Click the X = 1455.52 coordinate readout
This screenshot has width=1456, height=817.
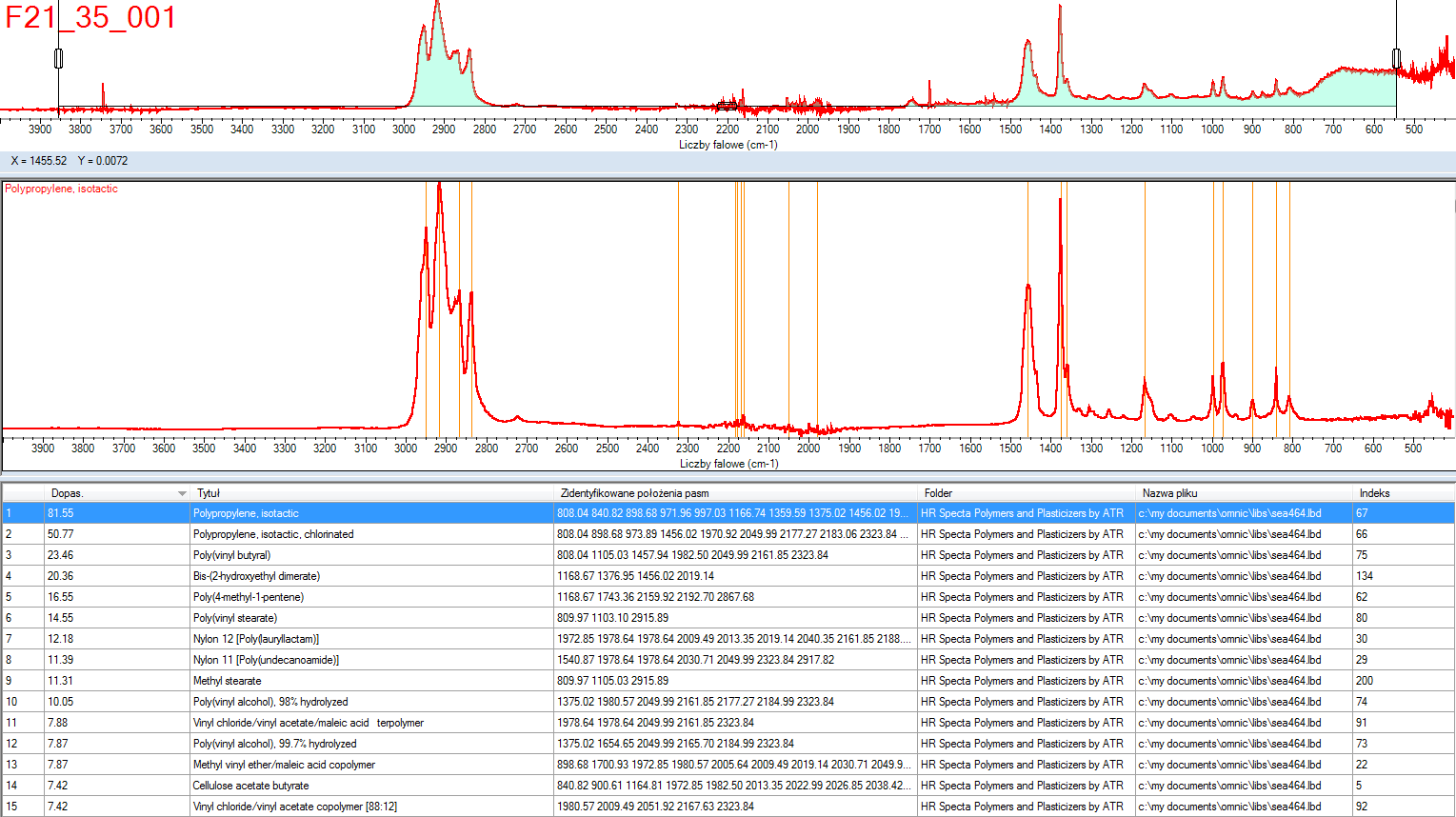[39, 161]
